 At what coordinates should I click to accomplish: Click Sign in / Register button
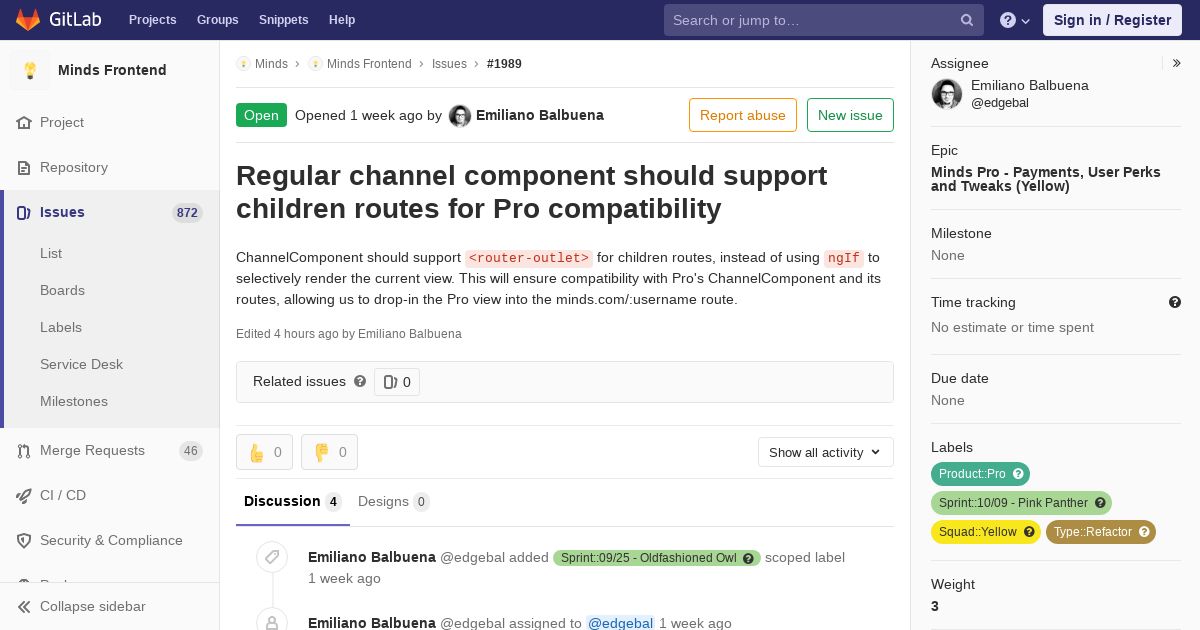click(x=1112, y=20)
